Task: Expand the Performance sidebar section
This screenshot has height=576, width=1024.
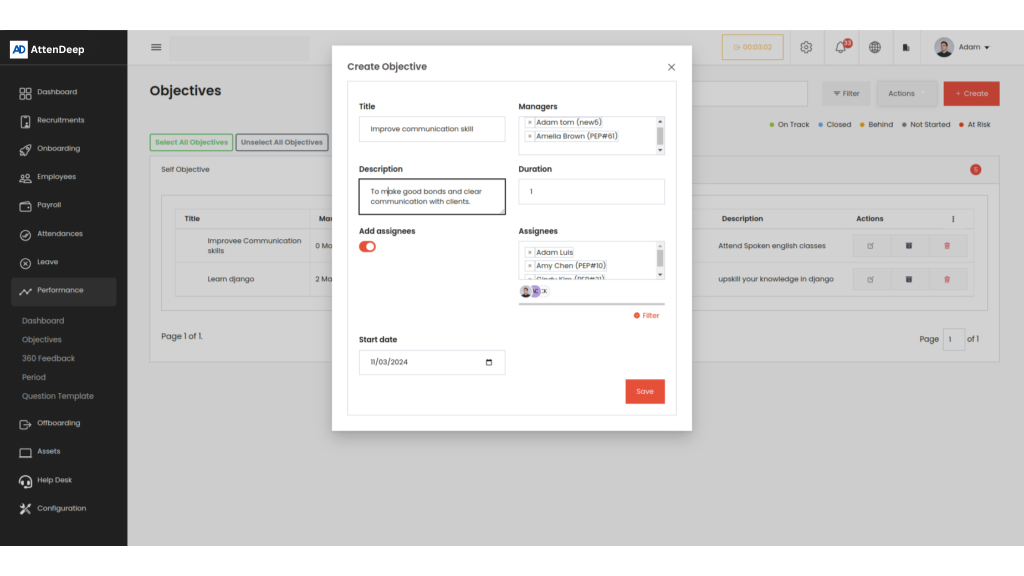Action: point(64,291)
